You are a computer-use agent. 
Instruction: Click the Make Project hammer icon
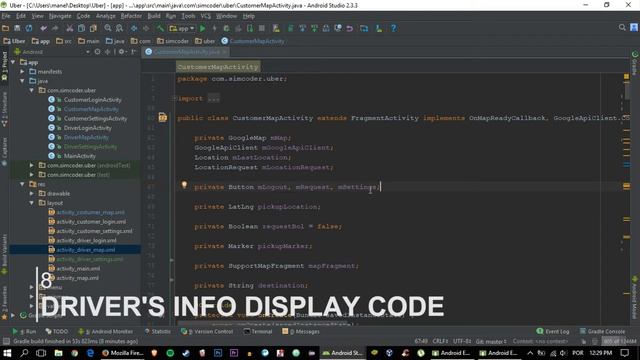point(160,28)
